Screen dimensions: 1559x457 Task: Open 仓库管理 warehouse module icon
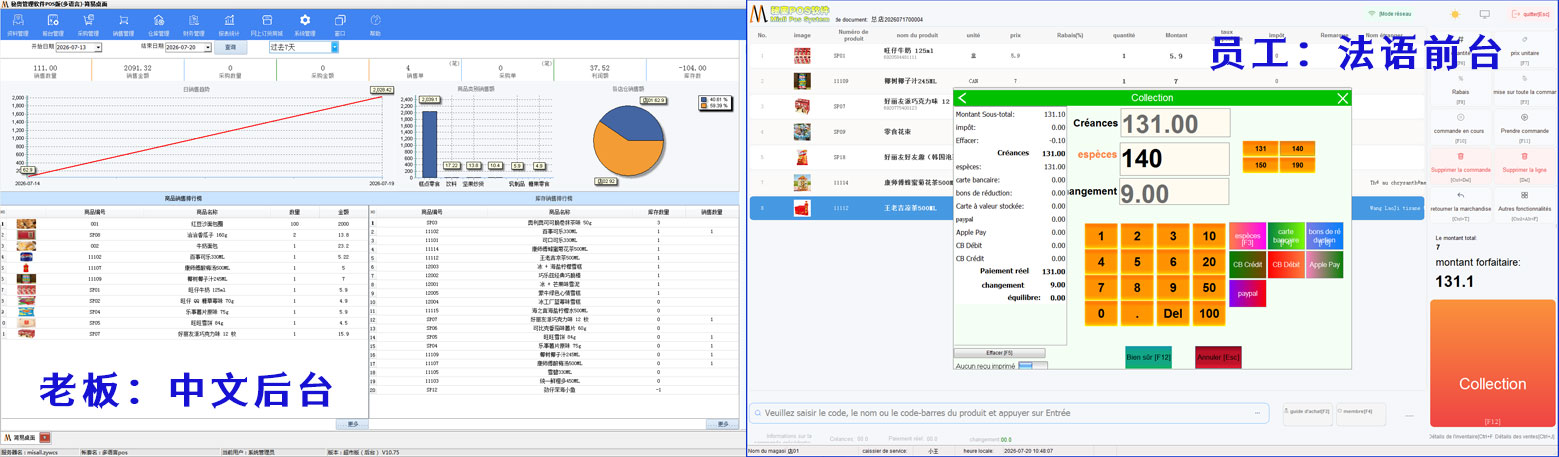pyautogui.click(x=159, y=23)
